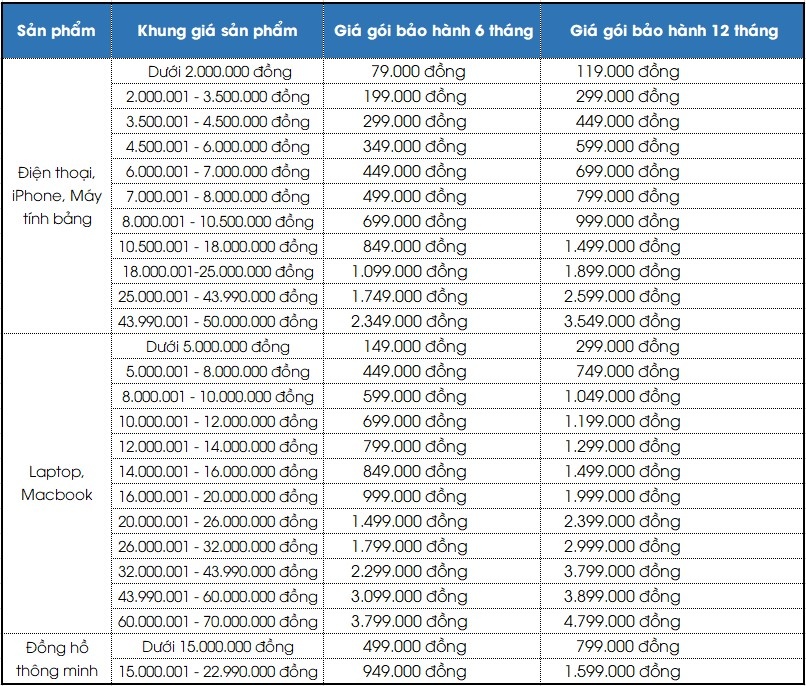Click the "Dưới 2.000.000 đồng" price range
Viewport: 806px width, 686px height.
pyautogui.click(x=217, y=72)
